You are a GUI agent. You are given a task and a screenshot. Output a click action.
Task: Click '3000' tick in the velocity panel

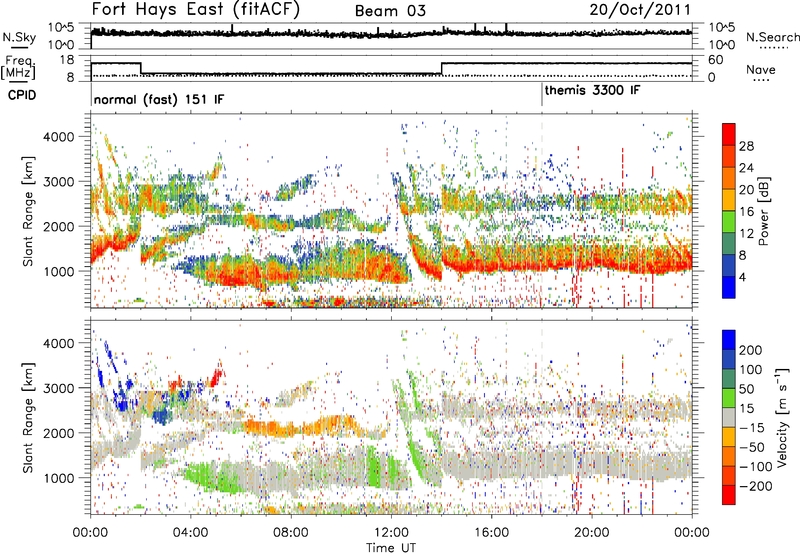point(58,388)
